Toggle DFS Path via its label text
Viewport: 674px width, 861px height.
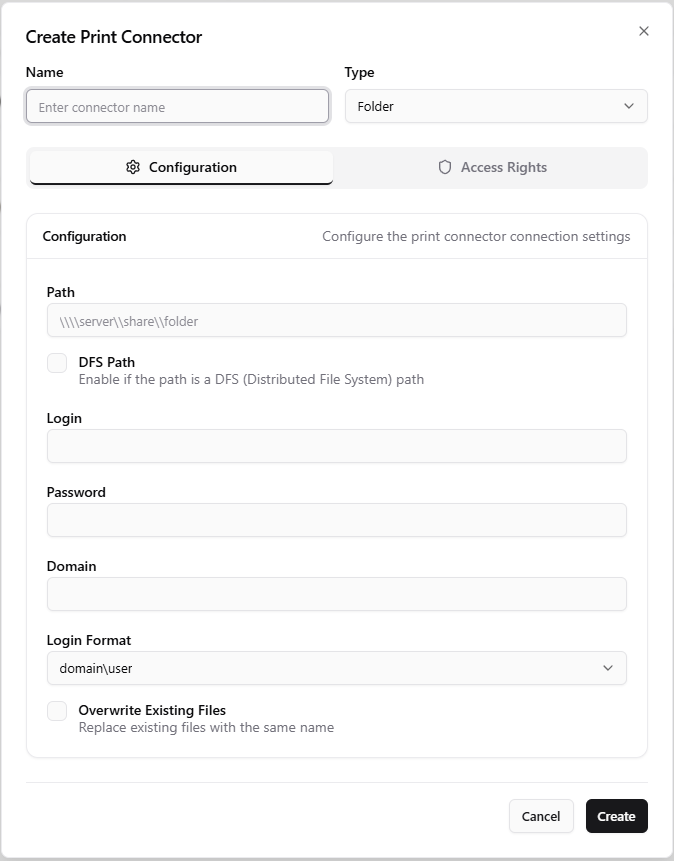(107, 362)
